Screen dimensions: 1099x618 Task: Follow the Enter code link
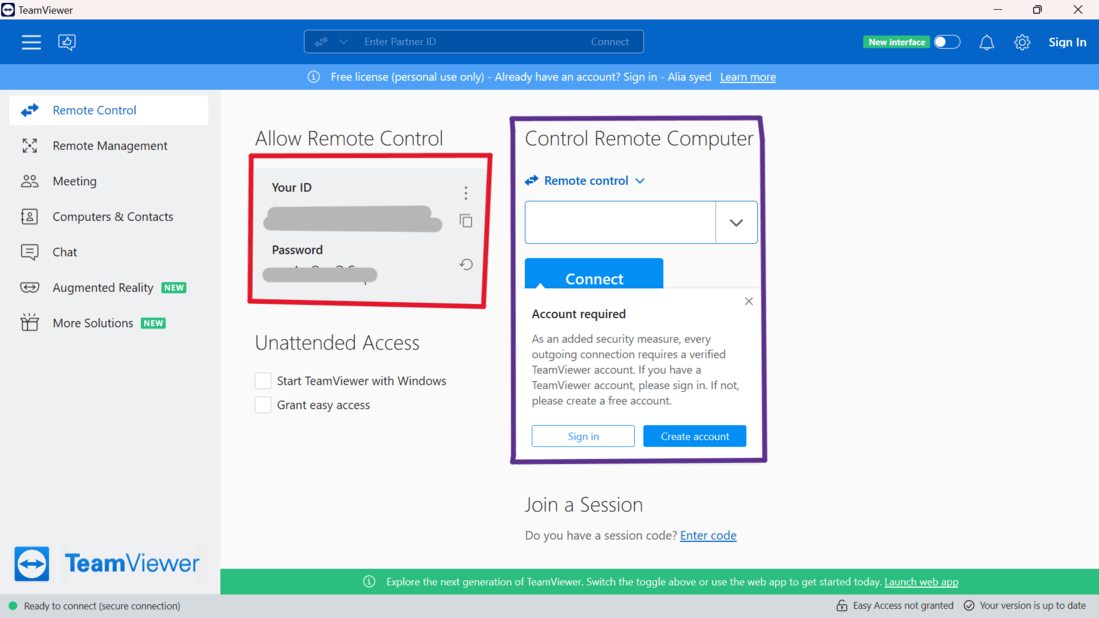[x=708, y=535]
